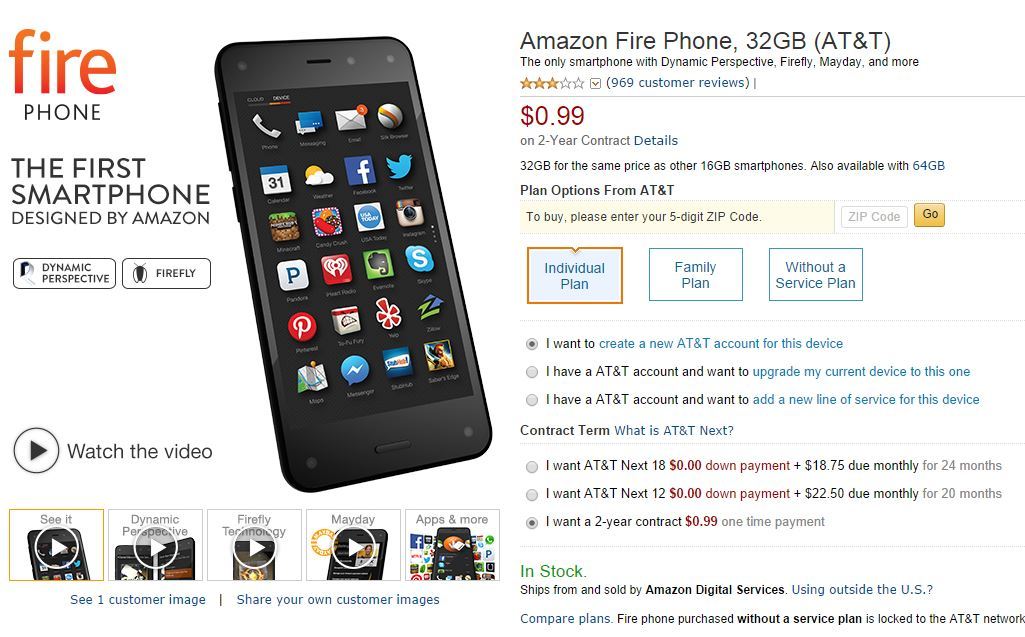Open the Apps & more thumbnail

pos(452,545)
